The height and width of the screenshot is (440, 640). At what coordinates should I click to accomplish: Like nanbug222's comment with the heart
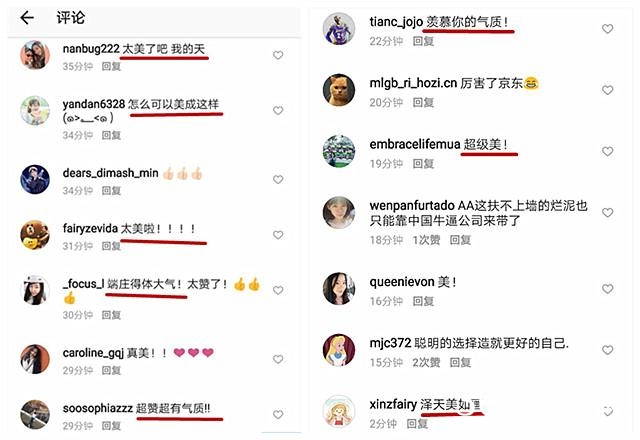278,55
